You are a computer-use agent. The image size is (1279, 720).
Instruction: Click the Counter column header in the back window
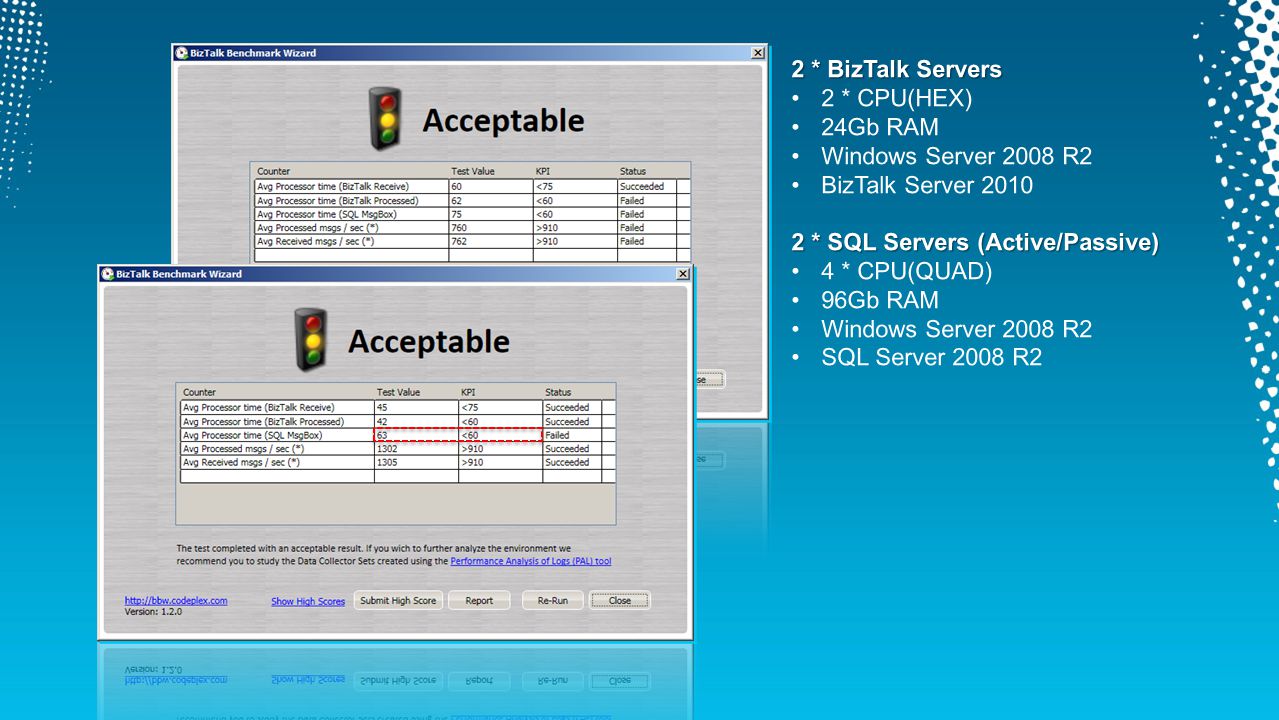coord(351,171)
